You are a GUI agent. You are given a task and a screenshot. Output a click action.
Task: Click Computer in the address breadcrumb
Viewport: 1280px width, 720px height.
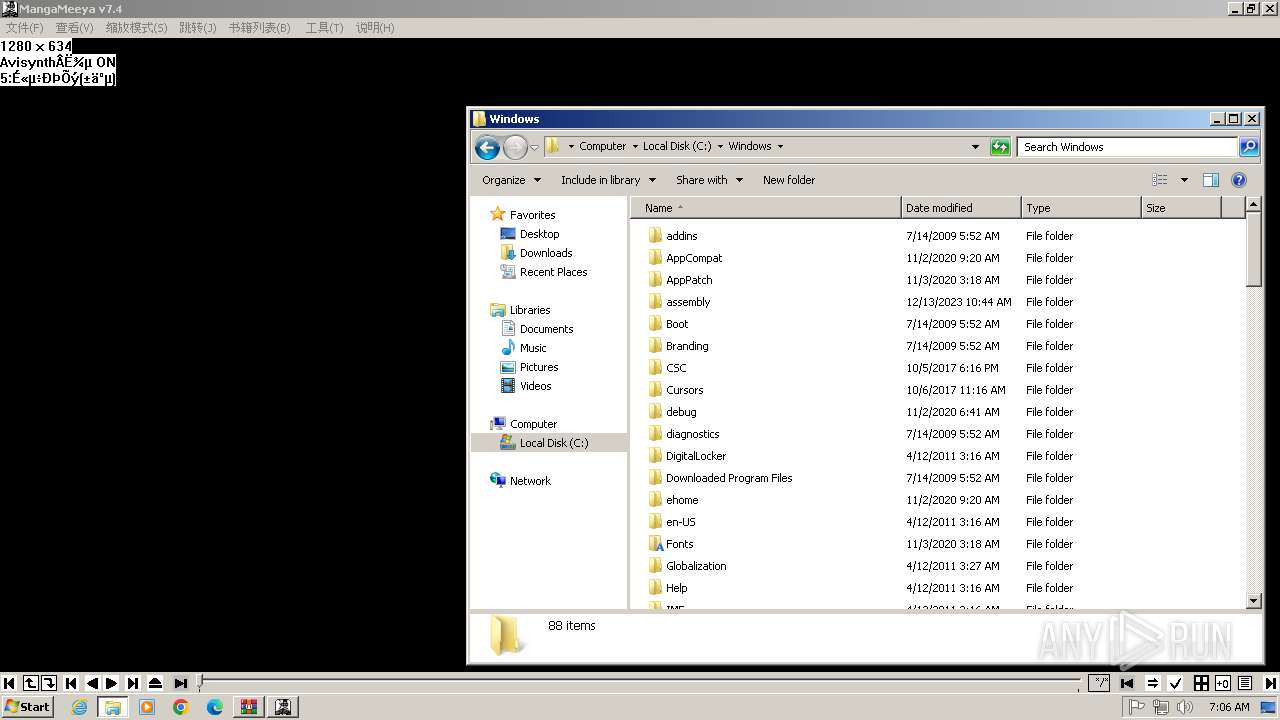pyautogui.click(x=602, y=146)
